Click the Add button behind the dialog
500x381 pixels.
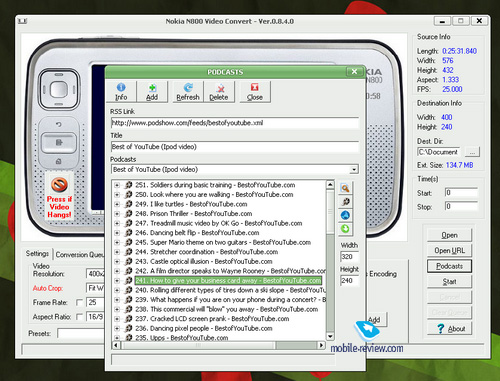pos(376,320)
